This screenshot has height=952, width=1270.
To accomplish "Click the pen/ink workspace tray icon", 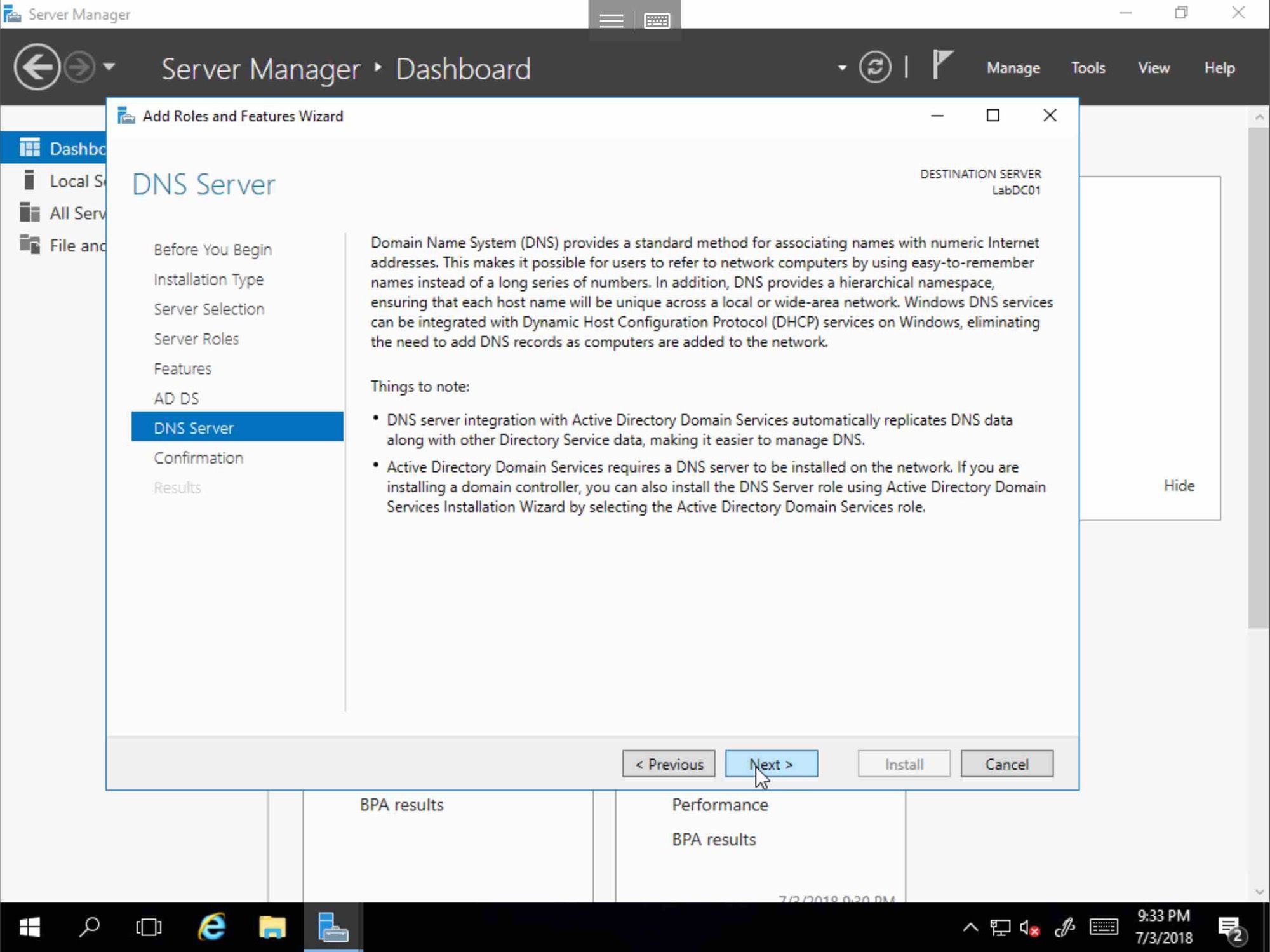I will click(x=1064, y=928).
